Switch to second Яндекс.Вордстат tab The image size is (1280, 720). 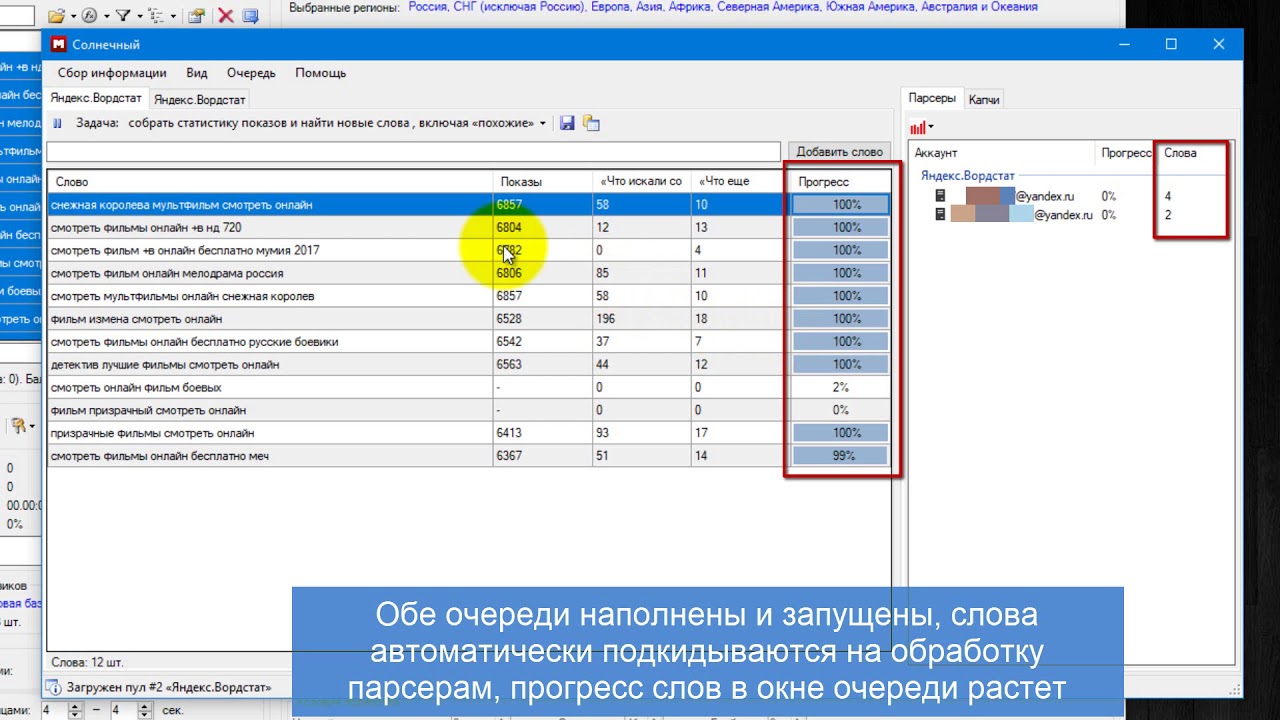(198, 99)
